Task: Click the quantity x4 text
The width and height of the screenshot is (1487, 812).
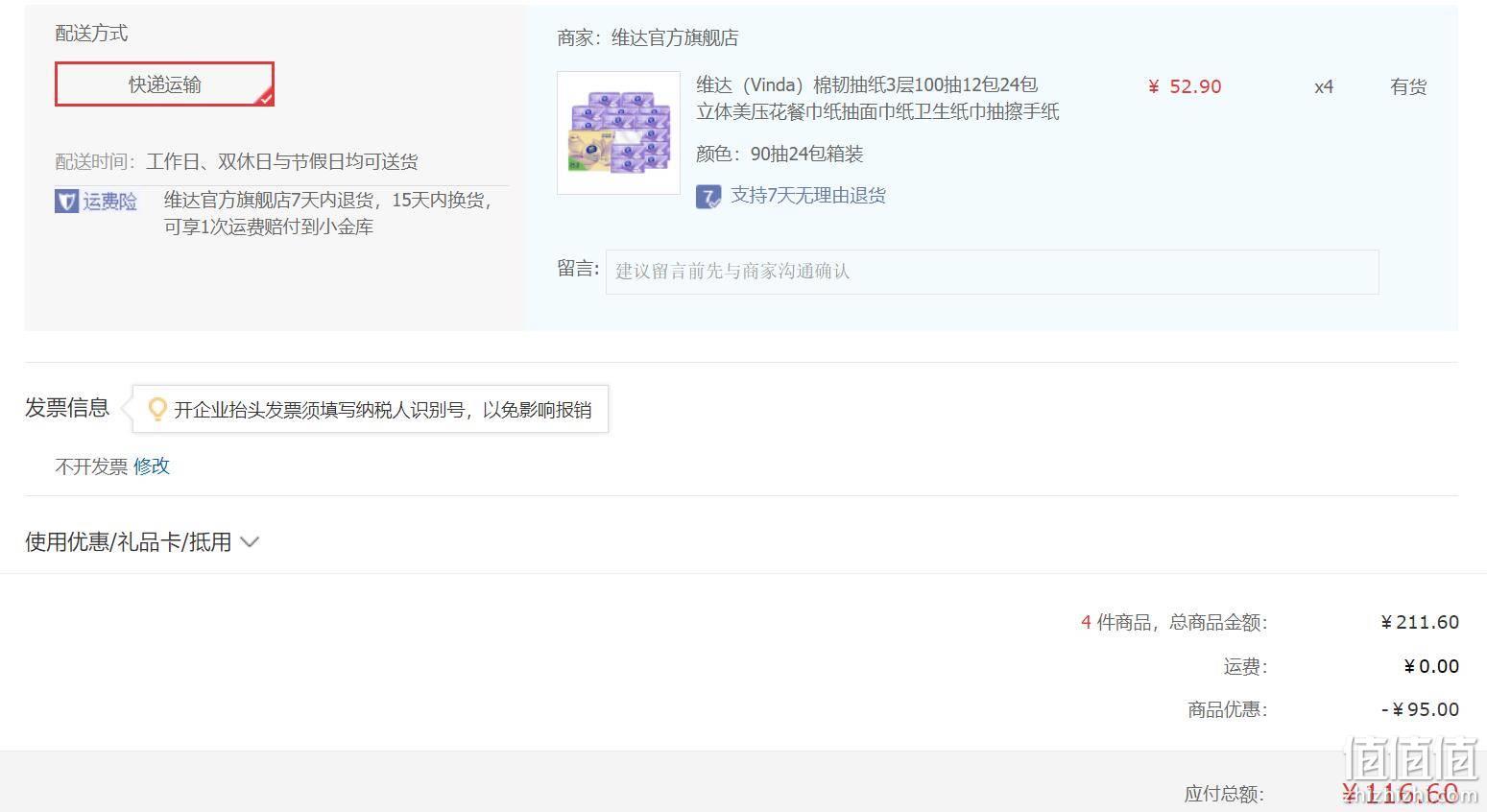Action: click(x=1324, y=86)
